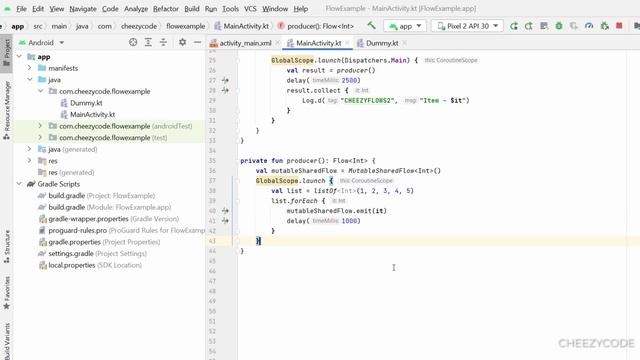Toggle the Favorites tool window
640x360 pixels.
click(x=7, y=293)
